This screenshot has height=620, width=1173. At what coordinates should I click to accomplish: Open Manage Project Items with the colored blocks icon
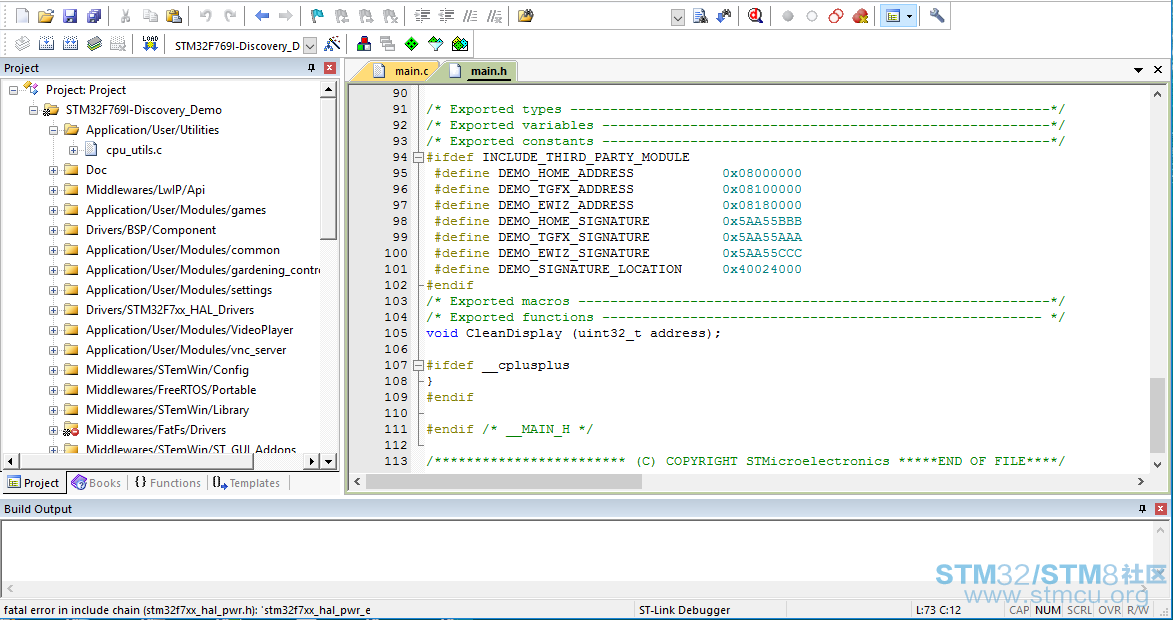[364, 44]
